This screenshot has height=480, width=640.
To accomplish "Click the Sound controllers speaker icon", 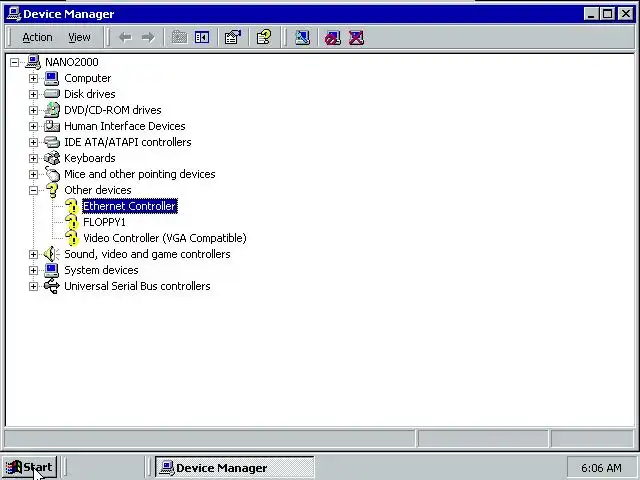I will coord(51,254).
